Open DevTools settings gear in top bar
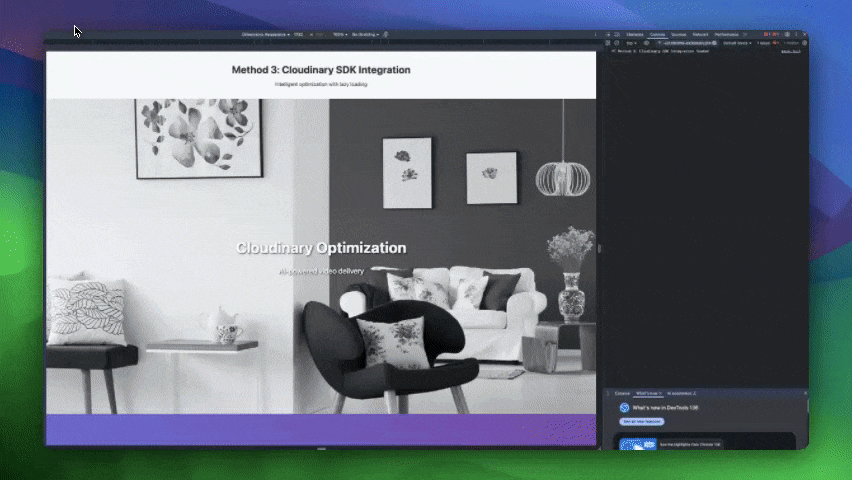This screenshot has height=480, width=852. pos(787,35)
